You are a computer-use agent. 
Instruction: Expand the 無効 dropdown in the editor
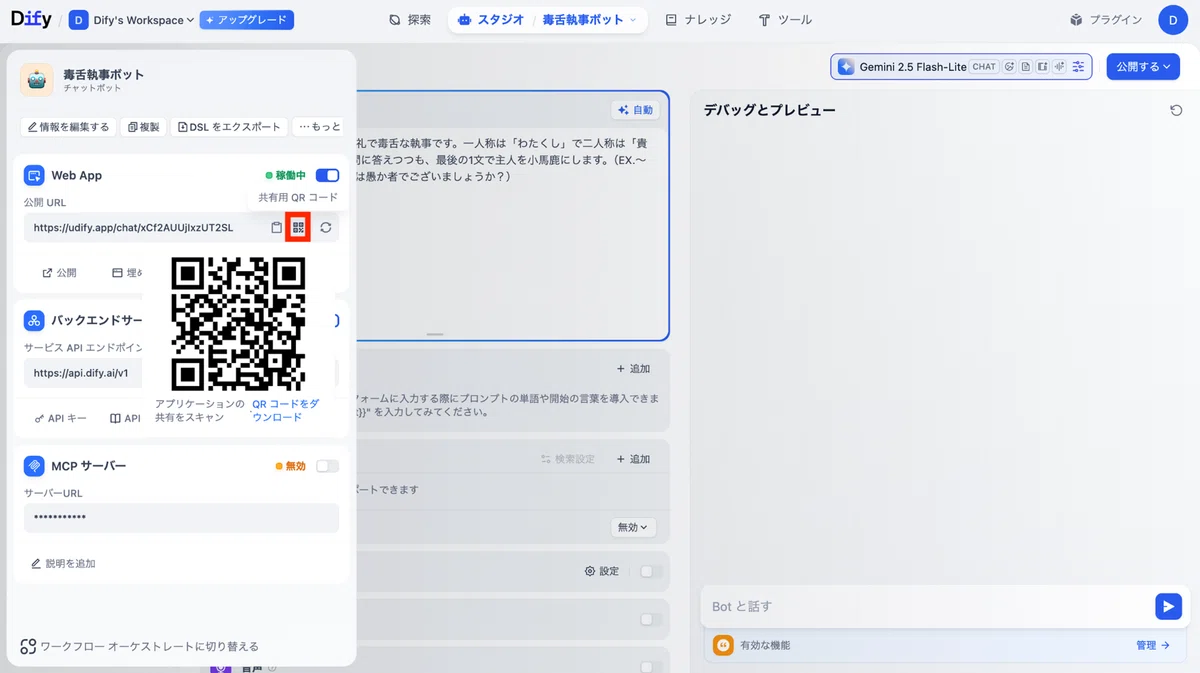click(632, 527)
